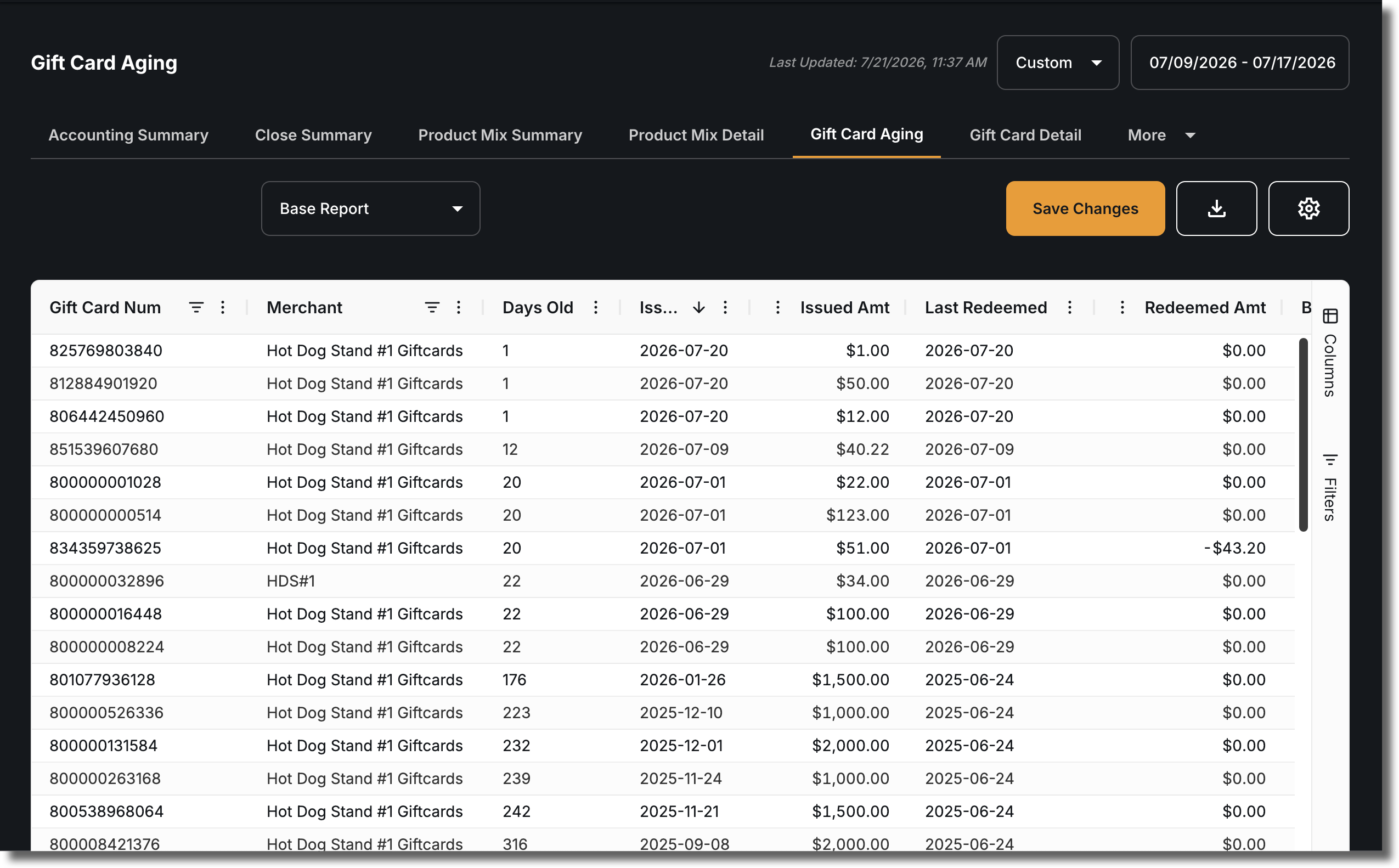
Task: Open the Merchant column options dots
Action: tap(459, 308)
